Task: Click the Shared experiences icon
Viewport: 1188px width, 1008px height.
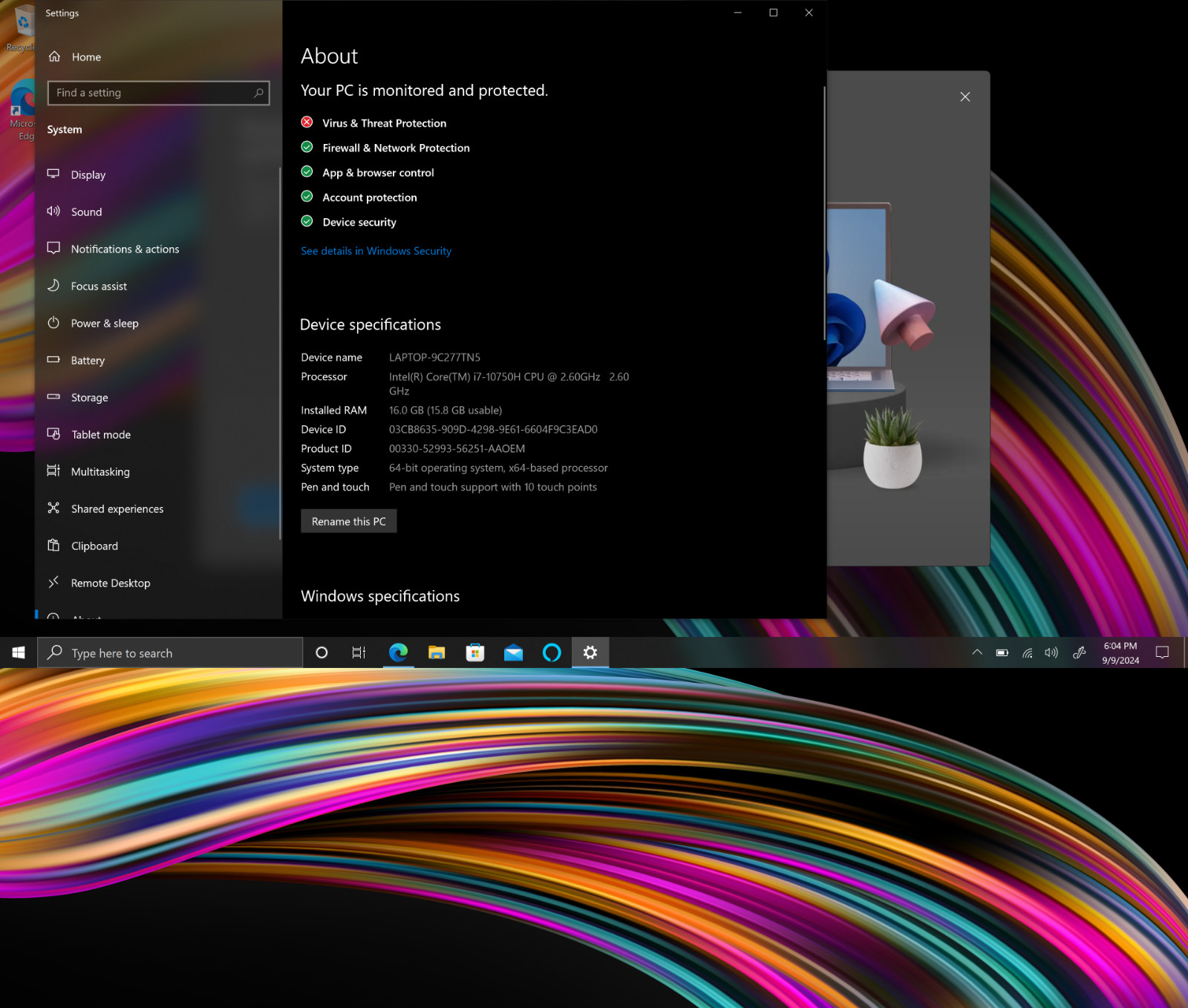Action: 53,508
